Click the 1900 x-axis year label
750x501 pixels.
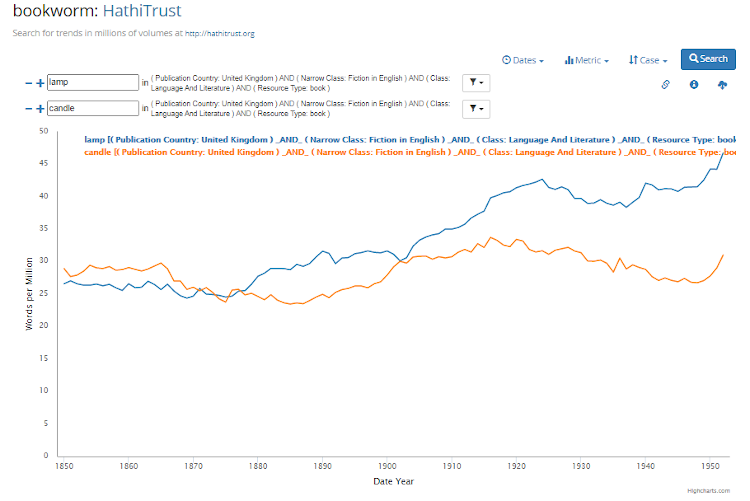387,466
